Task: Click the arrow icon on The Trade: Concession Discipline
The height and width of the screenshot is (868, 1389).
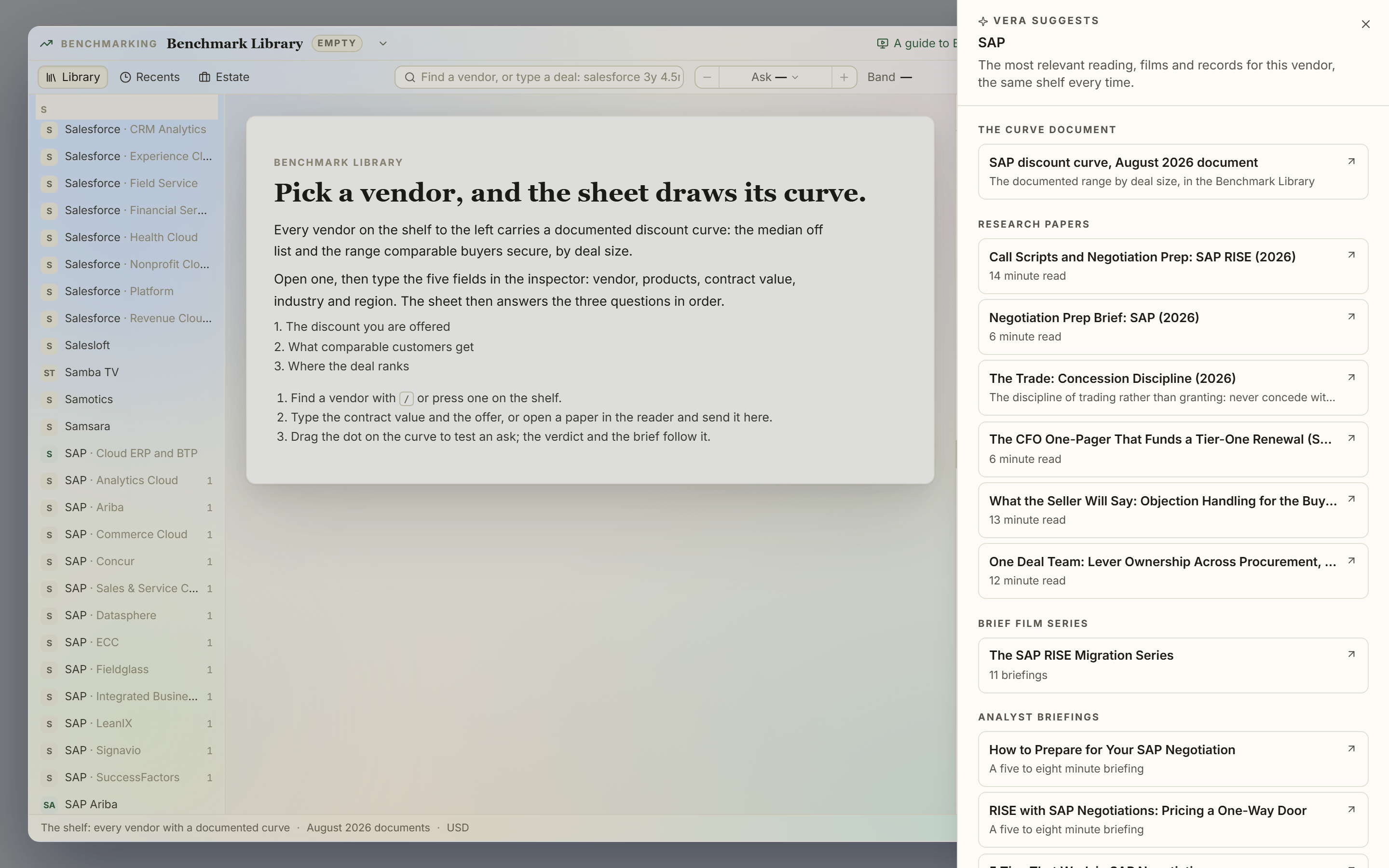Action: coord(1351,378)
